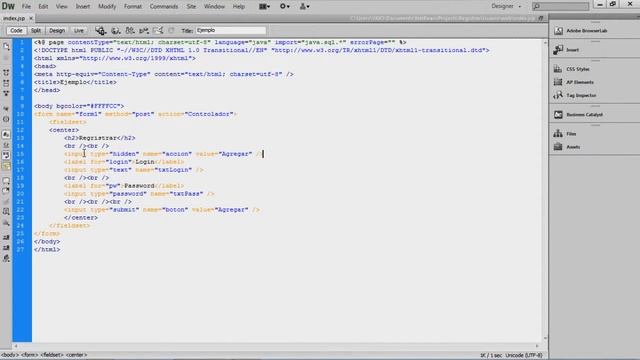
Task: Open the W3C Validation menu icon
Action: click(x=144, y=31)
